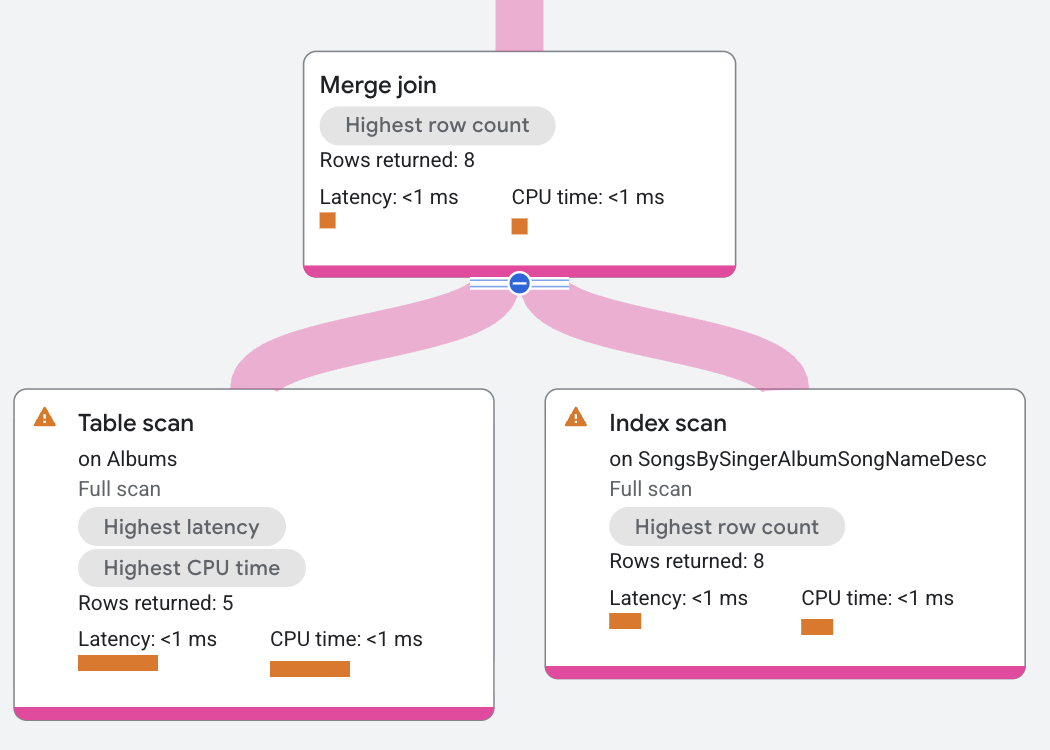Image resolution: width=1050 pixels, height=750 pixels.
Task: Collapse the Merge join node children
Action: coord(519,283)
